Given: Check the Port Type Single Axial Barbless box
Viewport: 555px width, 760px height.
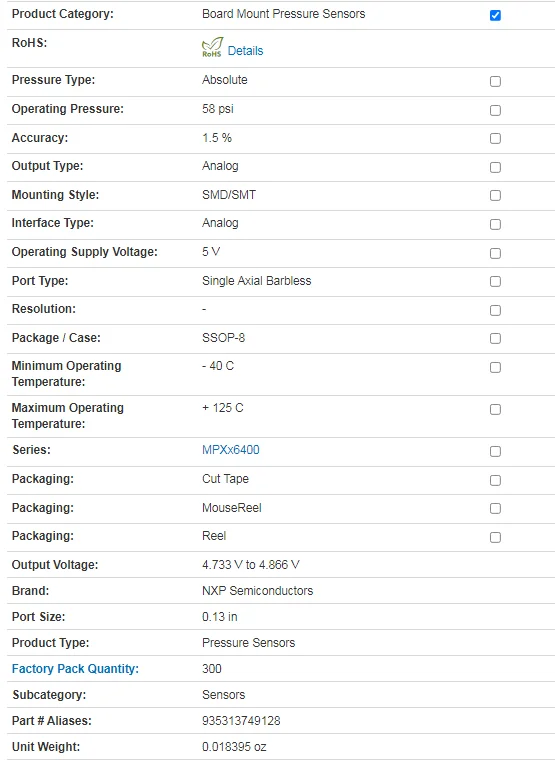Looking at the screenshot, I should click(495, 282).
